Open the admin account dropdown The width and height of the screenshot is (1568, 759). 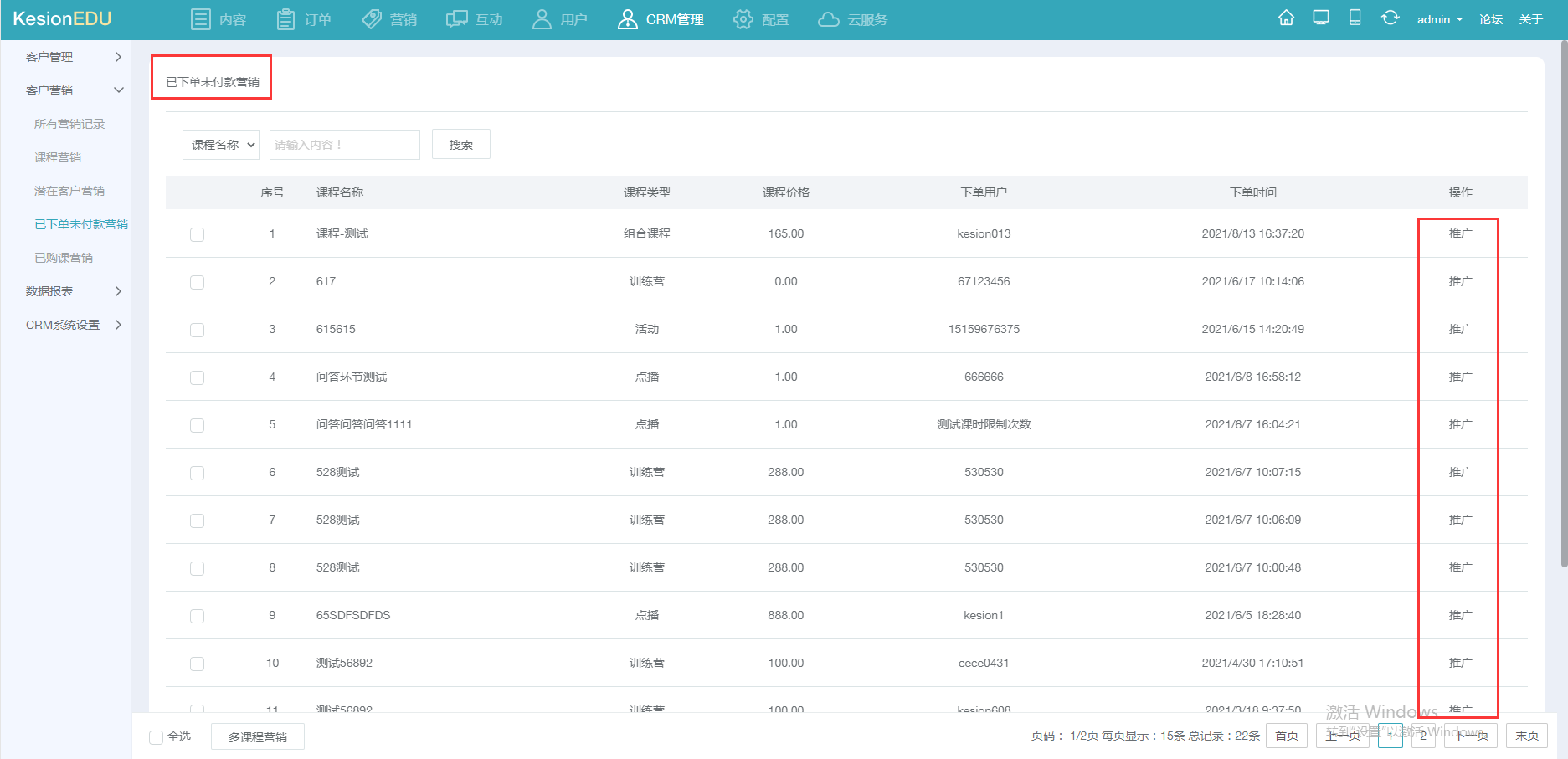[x=1440, y=19]
